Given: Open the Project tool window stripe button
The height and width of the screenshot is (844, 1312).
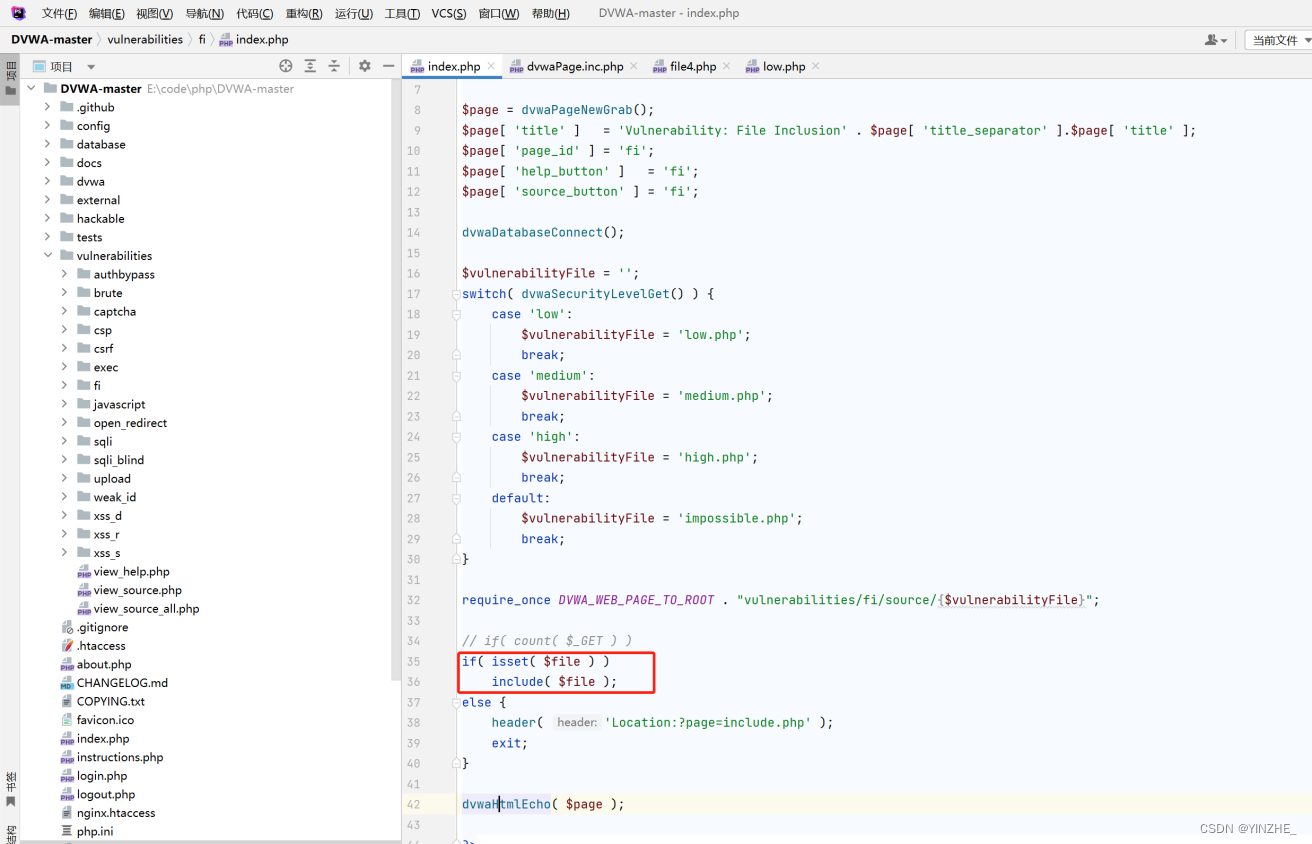Looking at the screenshot, I should coord(10,78).
